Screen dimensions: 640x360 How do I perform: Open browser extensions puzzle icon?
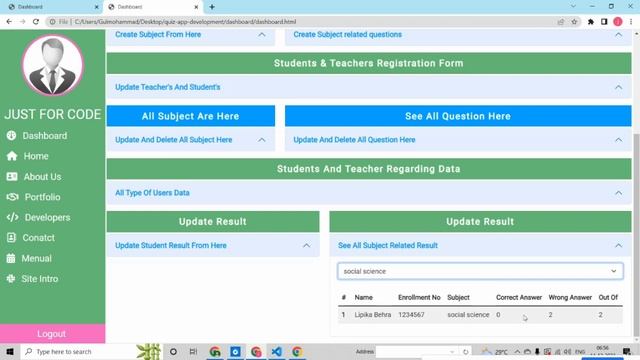pos(591,22)
